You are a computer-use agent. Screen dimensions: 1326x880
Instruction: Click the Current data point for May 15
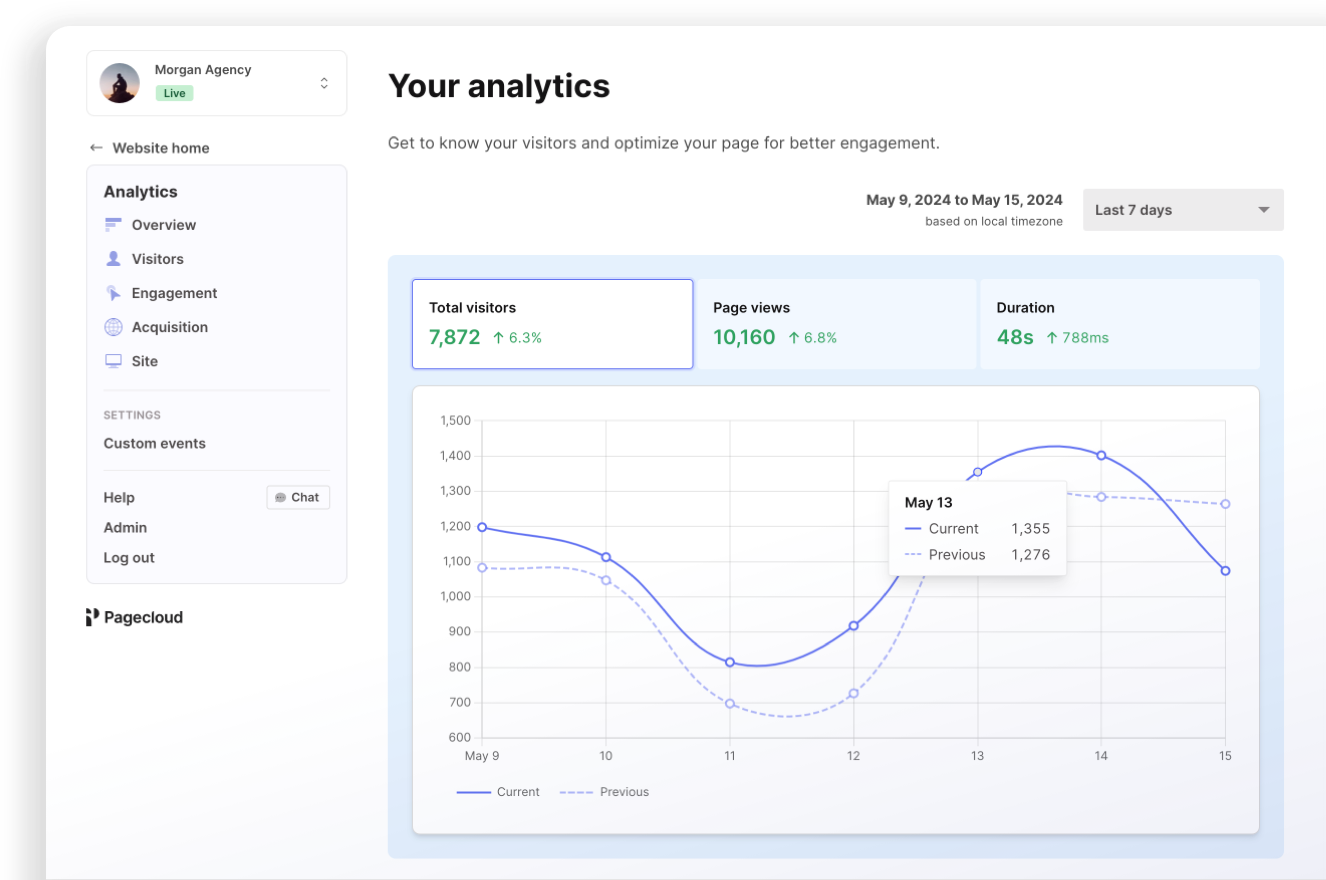pyautogui.click(x=1225, y=571)
